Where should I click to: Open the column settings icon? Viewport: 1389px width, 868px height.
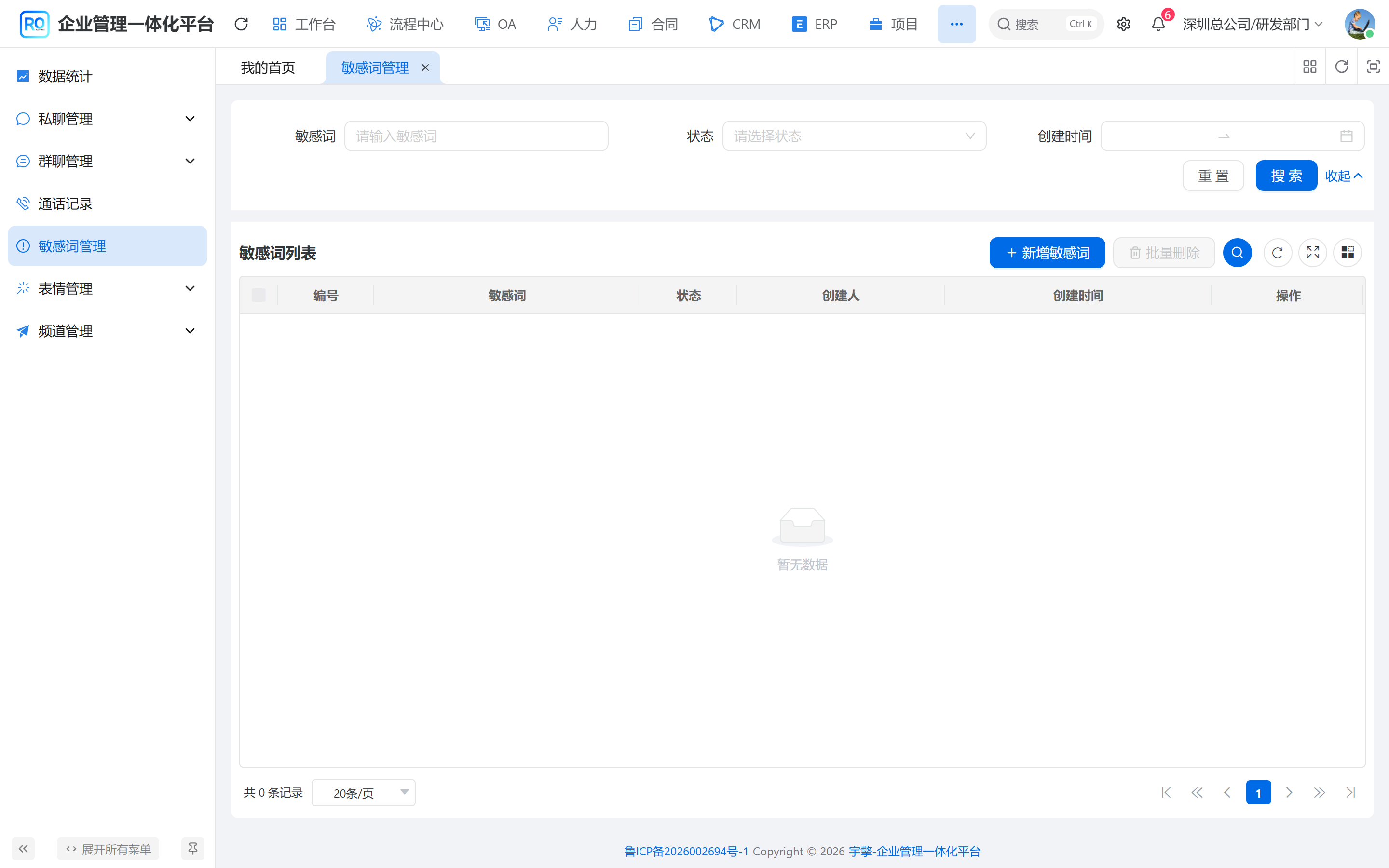click(1347, 253)
